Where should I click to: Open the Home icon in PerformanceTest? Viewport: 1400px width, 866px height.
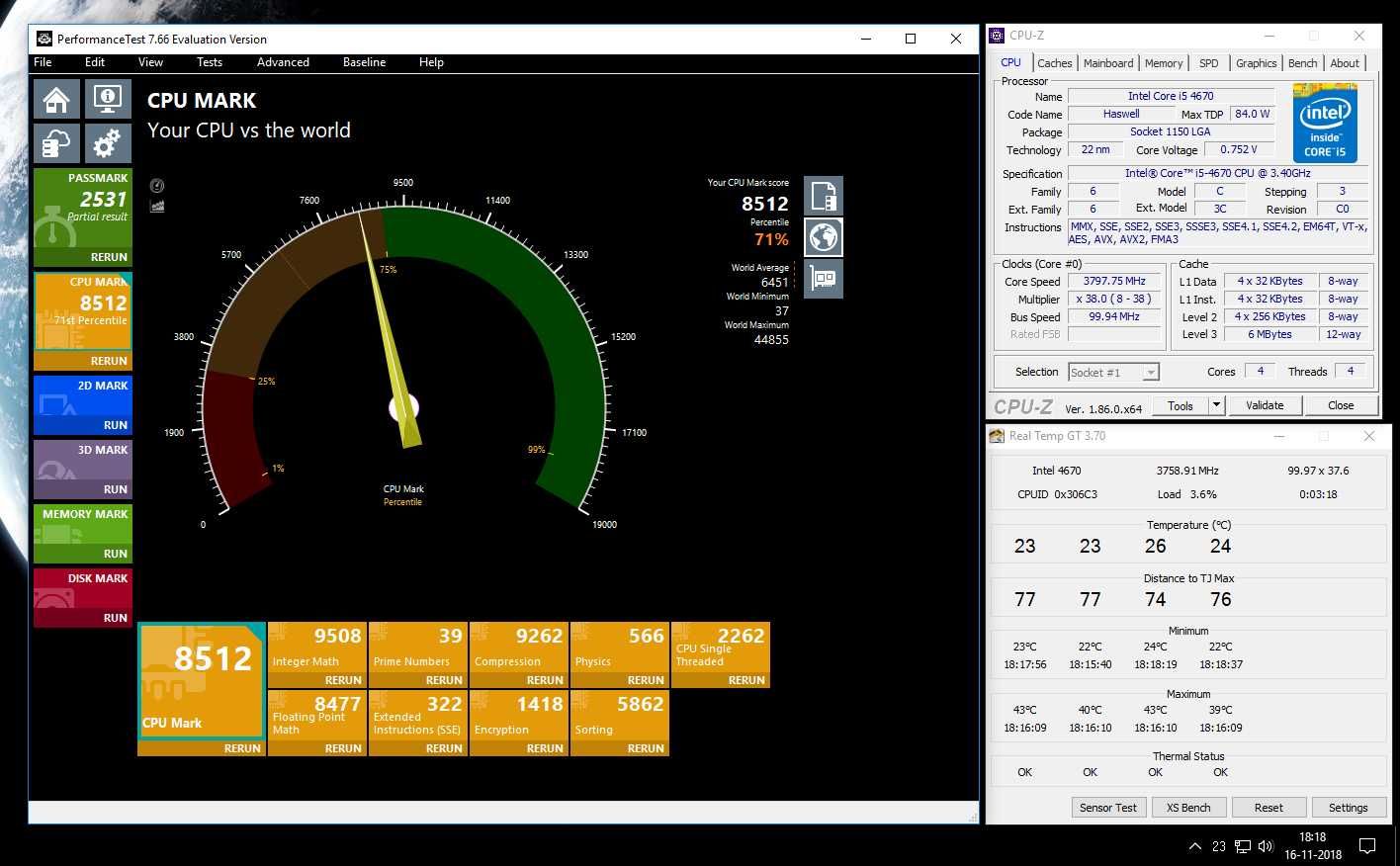point(57,99)
